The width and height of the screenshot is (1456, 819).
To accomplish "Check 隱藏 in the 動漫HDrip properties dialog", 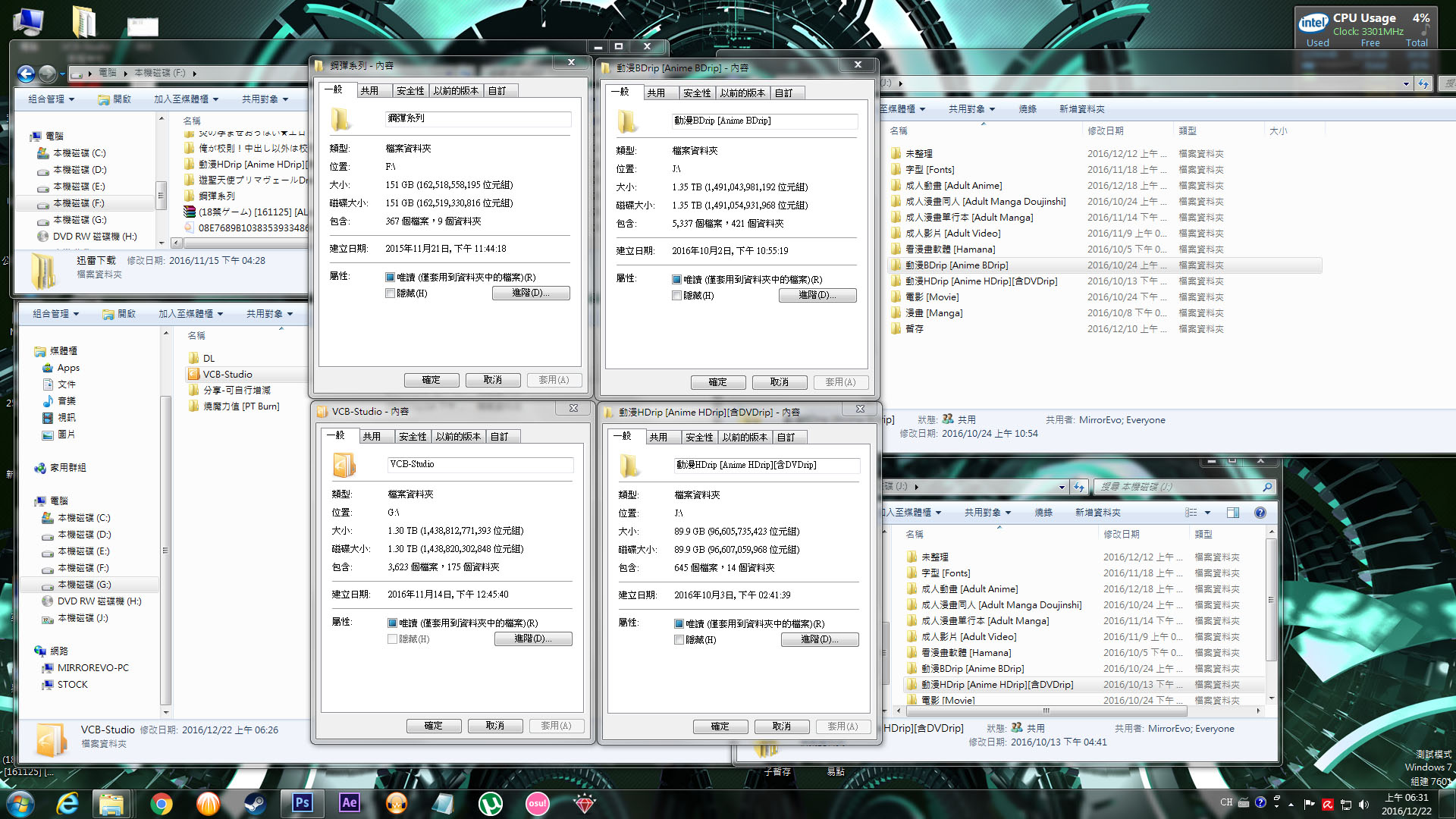I will 679,640.
